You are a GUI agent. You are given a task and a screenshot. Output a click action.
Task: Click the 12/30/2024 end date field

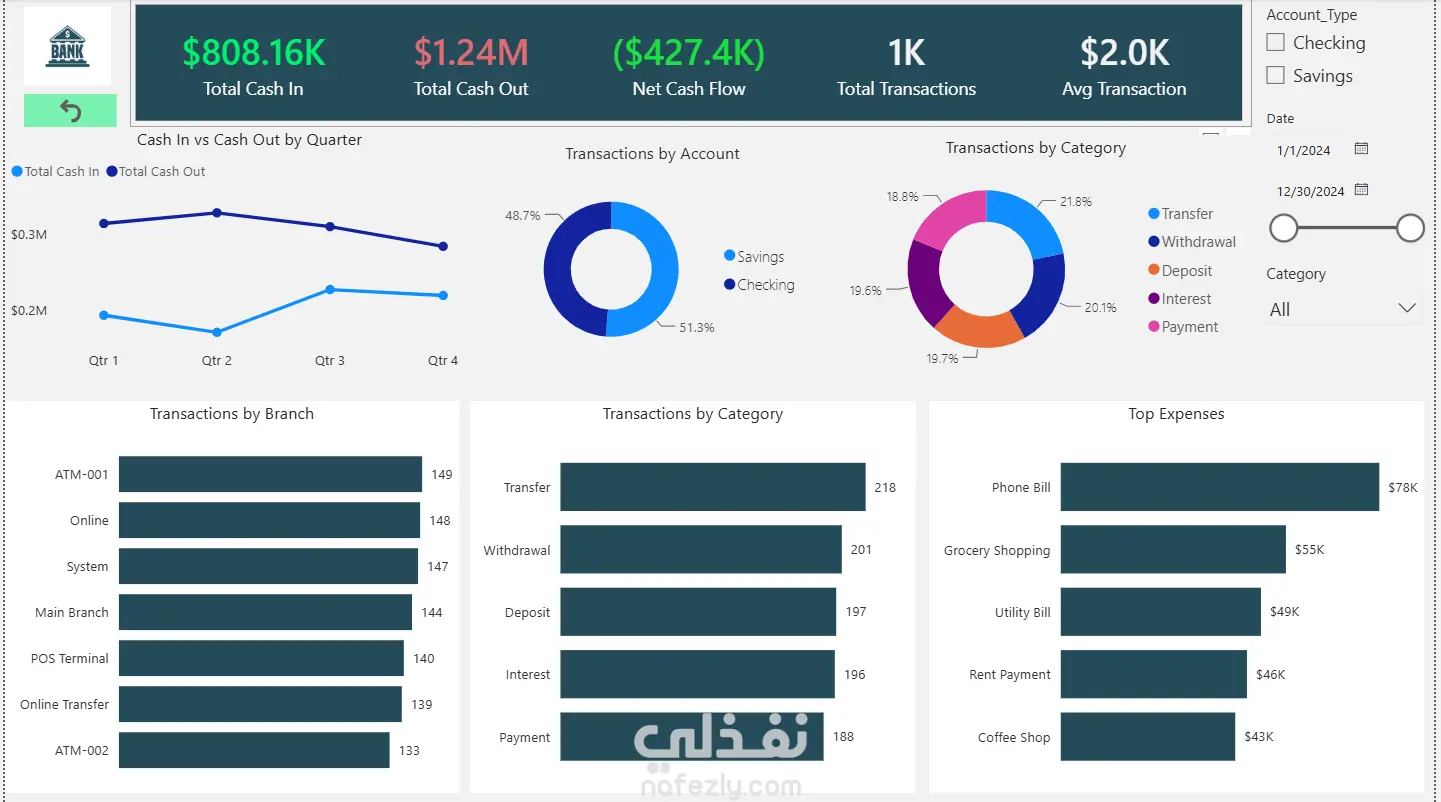tap(1310, 191)
